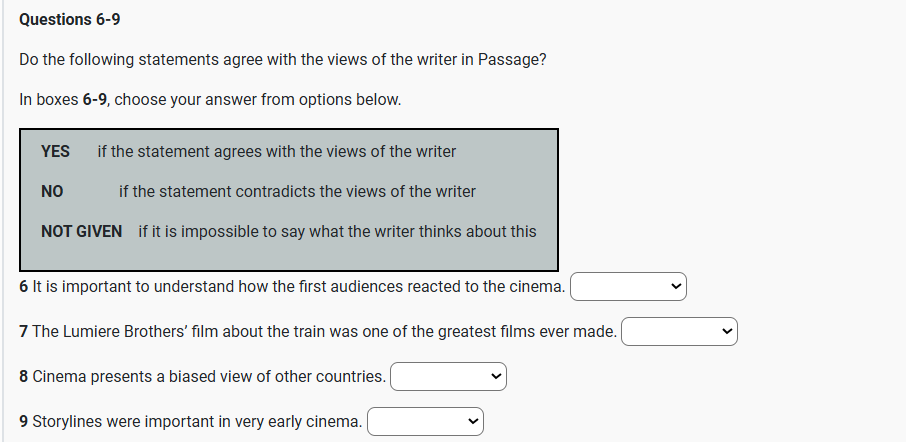Open the answer dropdown for statement 7
Screen dimensions: 906x442
coord(679,332)
